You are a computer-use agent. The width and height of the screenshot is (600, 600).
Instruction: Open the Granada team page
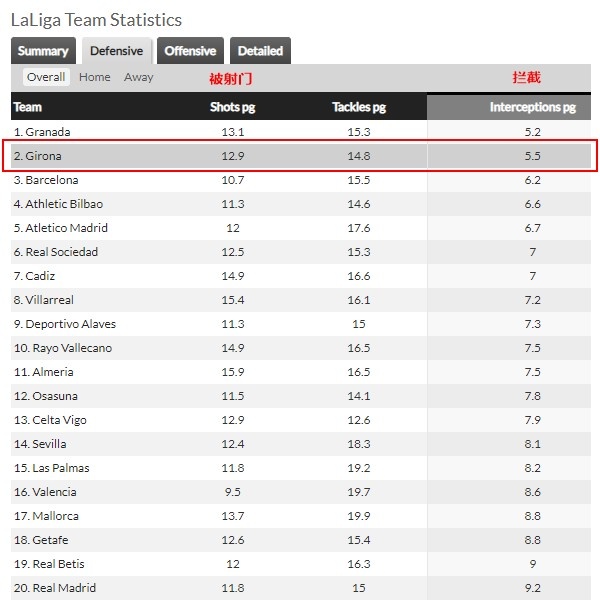pyautogui.click(x=48, y=132)
